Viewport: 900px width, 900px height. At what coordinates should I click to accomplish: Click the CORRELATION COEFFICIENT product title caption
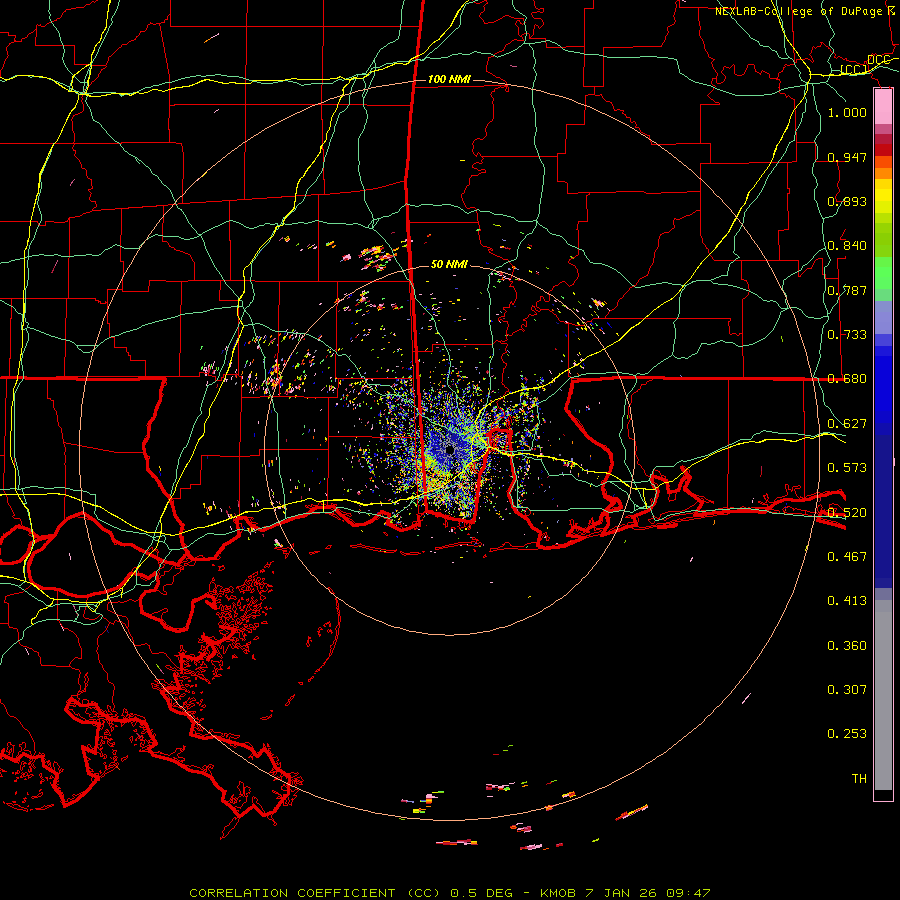click(x=449, y=893)
